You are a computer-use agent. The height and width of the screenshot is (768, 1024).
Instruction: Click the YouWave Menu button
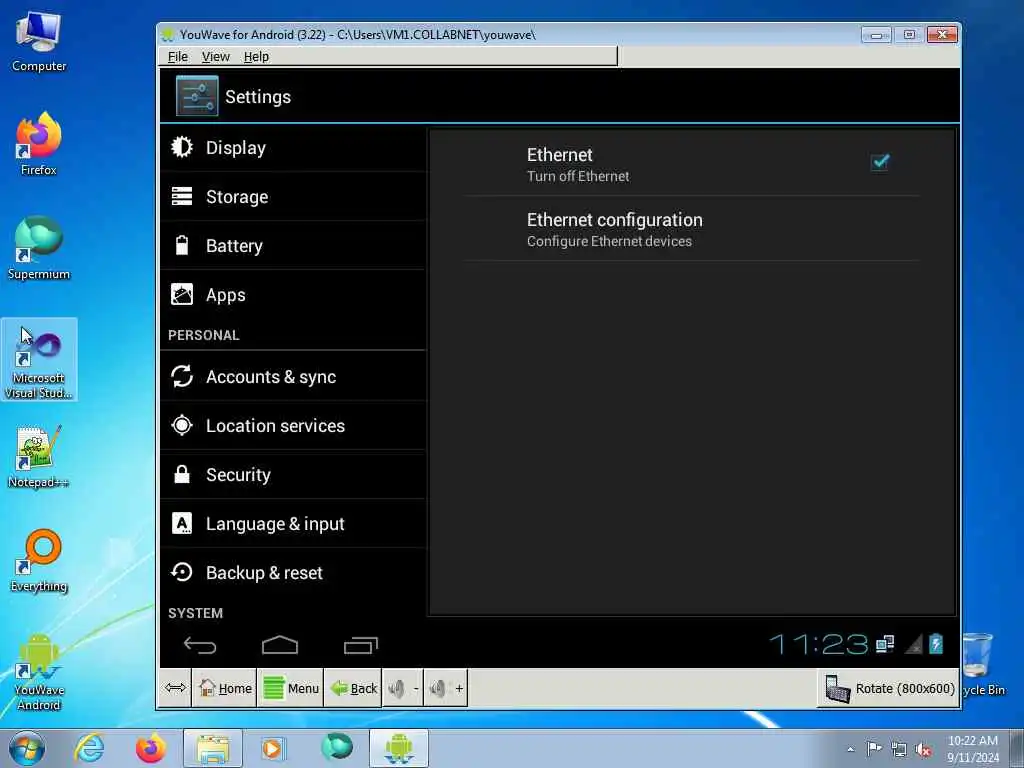291,688
